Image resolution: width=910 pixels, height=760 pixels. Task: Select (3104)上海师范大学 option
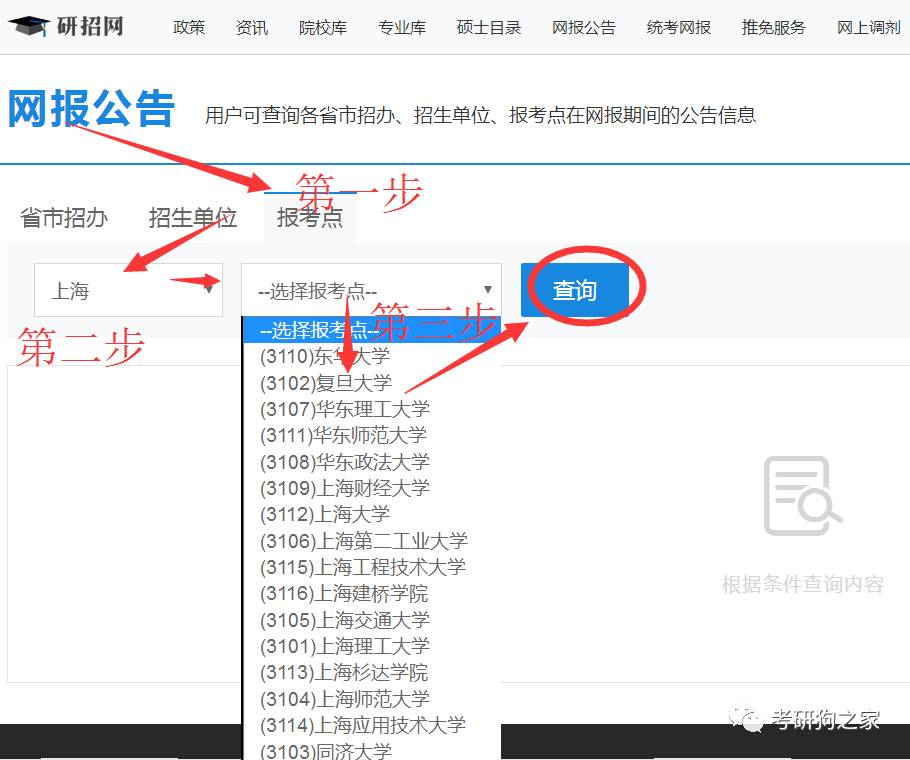[x=371, y=699]
